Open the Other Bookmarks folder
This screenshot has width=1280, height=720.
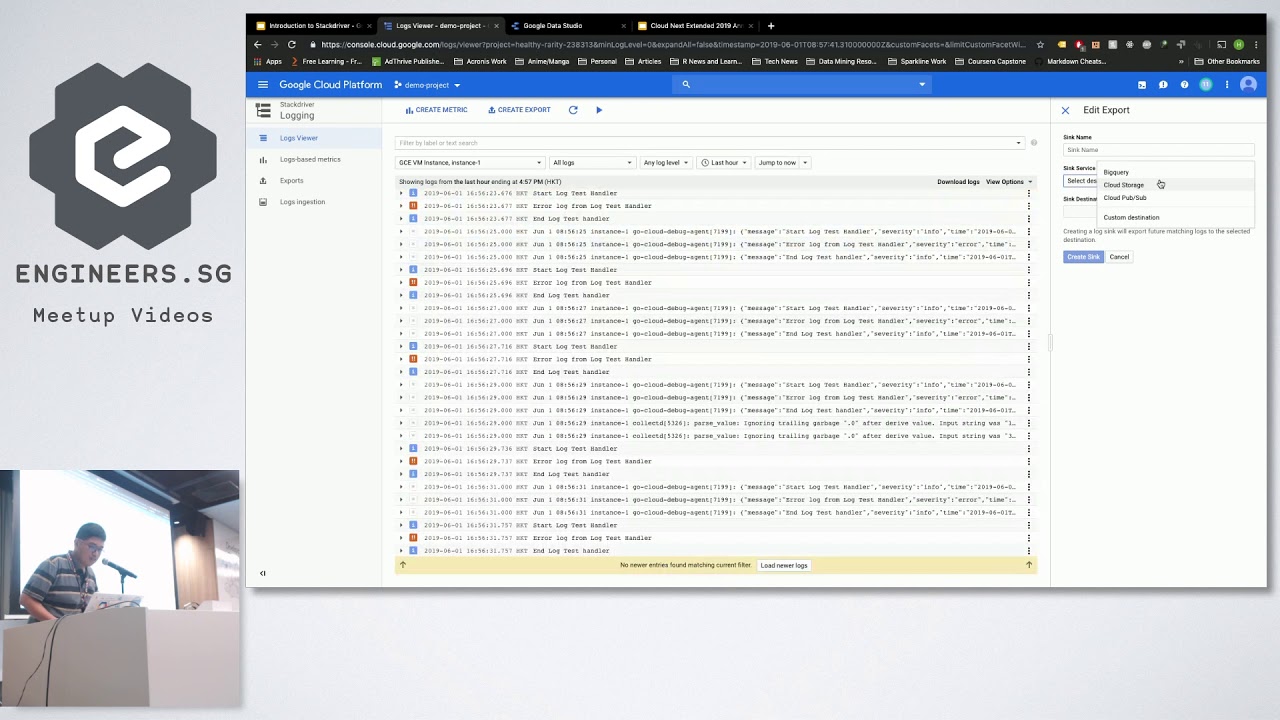coord(1227,61)
